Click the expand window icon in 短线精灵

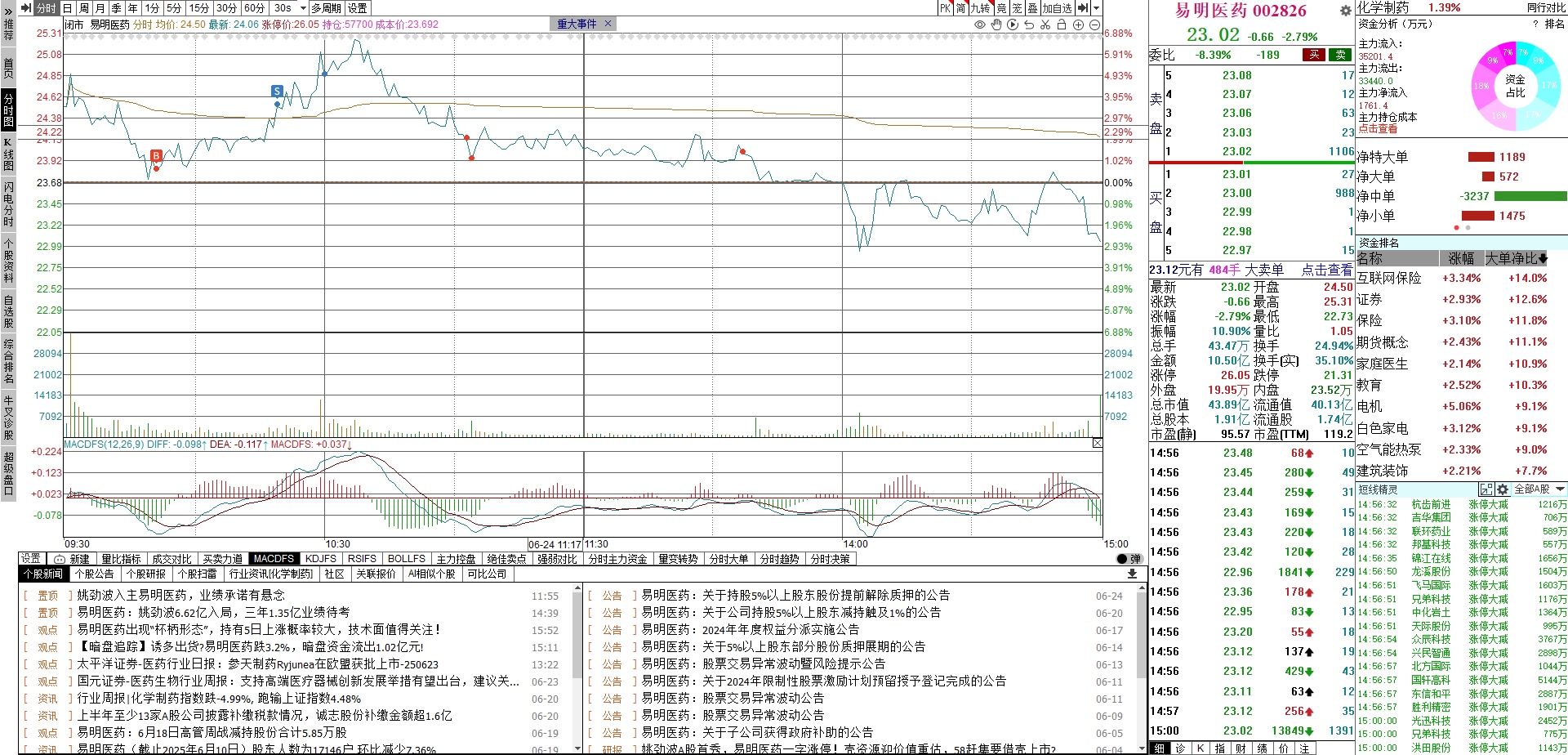(1486, 489)
